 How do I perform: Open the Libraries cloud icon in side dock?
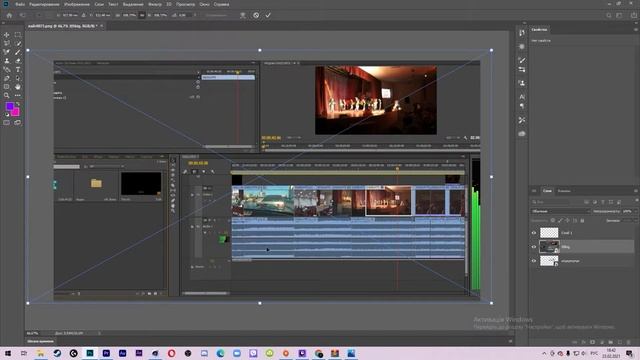click(x=522, y=134)
